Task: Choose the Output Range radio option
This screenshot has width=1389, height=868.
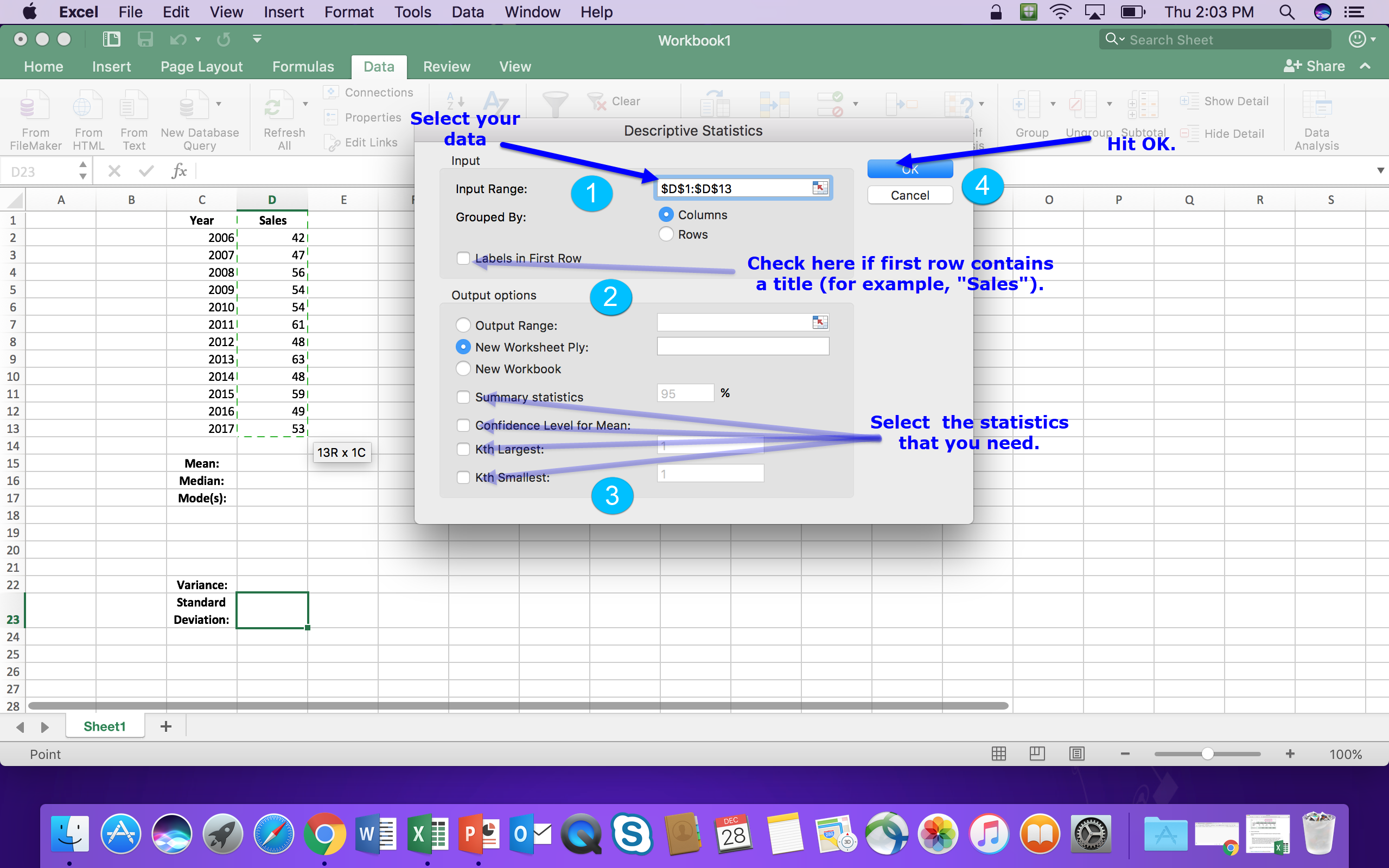Action: tap(463, 325)
